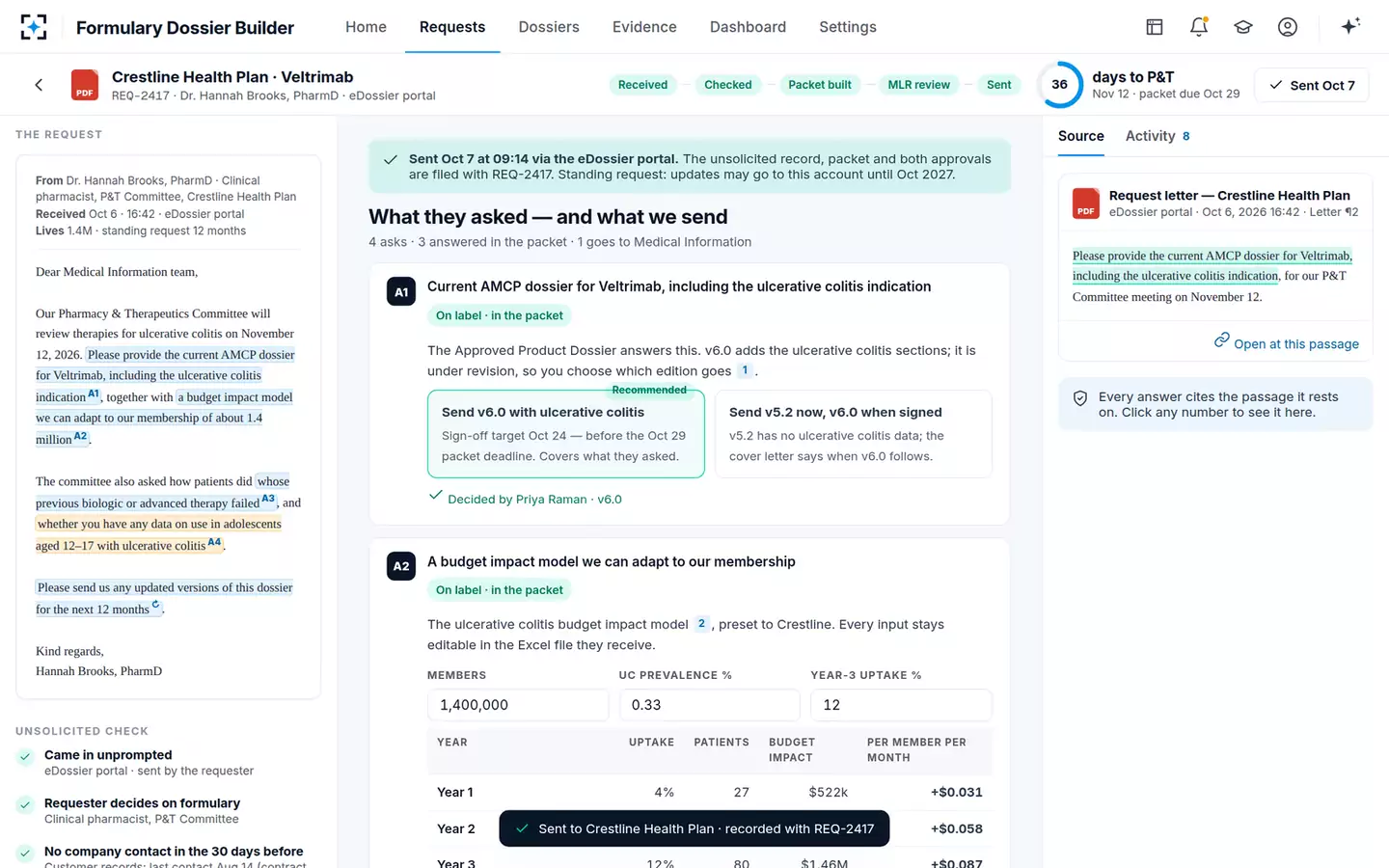Open the user profile icon
Image resolution: width=1389 pixels, height=868 pixels.
pos(1288,27)
